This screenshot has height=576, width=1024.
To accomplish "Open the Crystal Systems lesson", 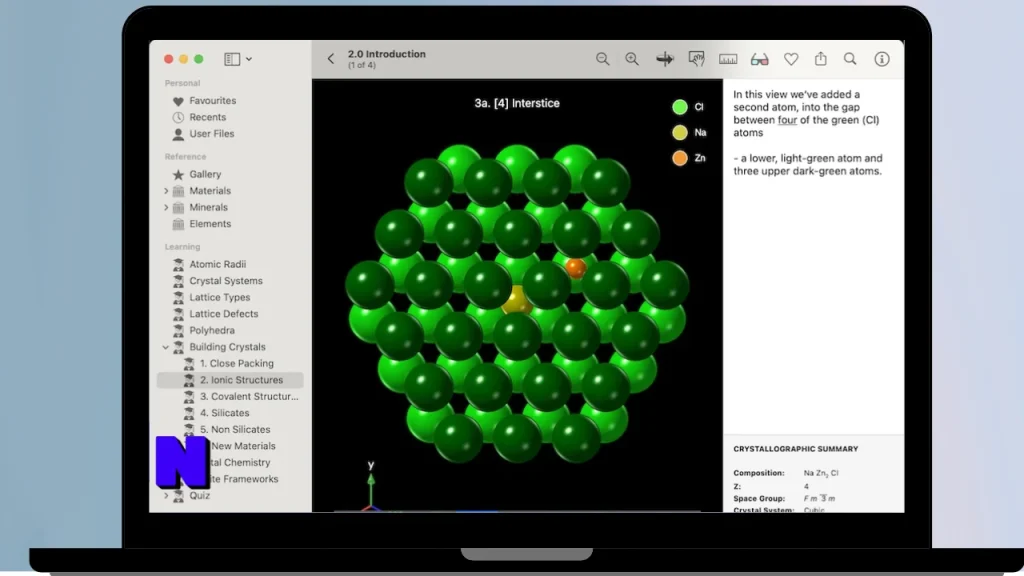I will point(226,281).
